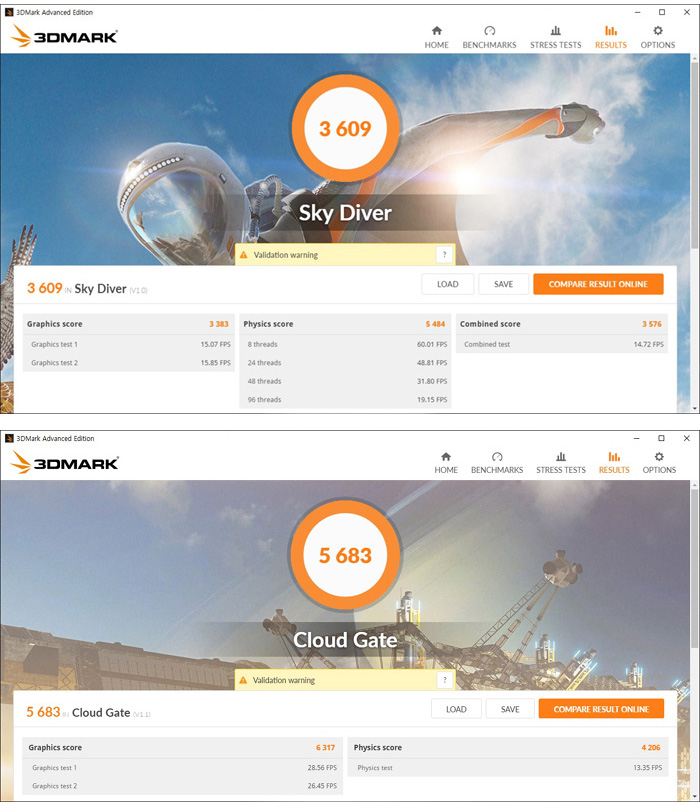This screenshot has width=700, height=806.
Task: Click scrollbar down arrow in Sky Diver window
Action: 695,408
